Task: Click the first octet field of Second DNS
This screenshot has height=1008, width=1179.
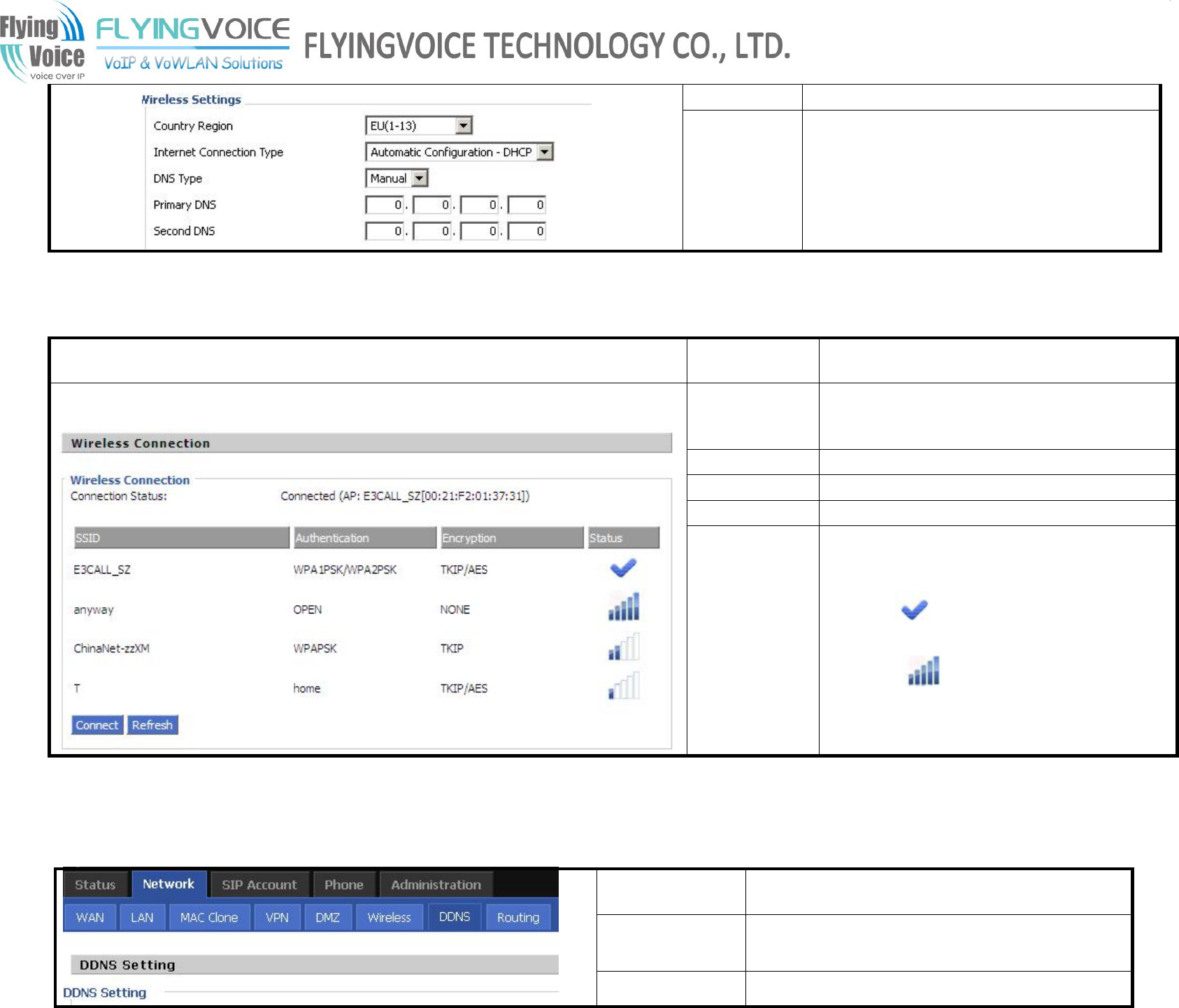Action: (x=385, y=231)
